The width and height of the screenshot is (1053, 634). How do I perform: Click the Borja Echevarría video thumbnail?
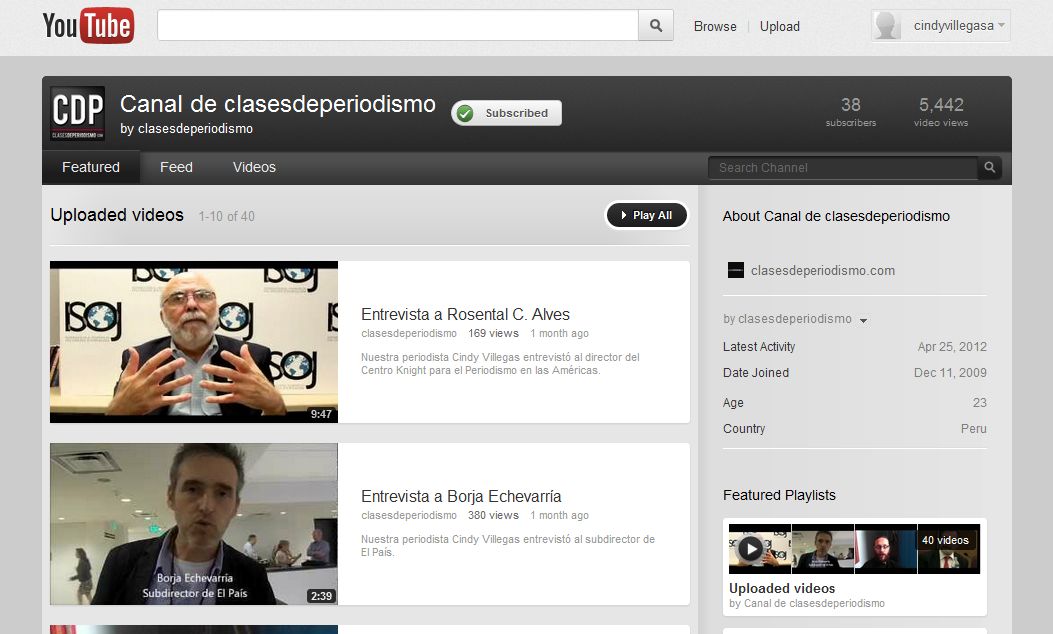click(x=194, y=524)
